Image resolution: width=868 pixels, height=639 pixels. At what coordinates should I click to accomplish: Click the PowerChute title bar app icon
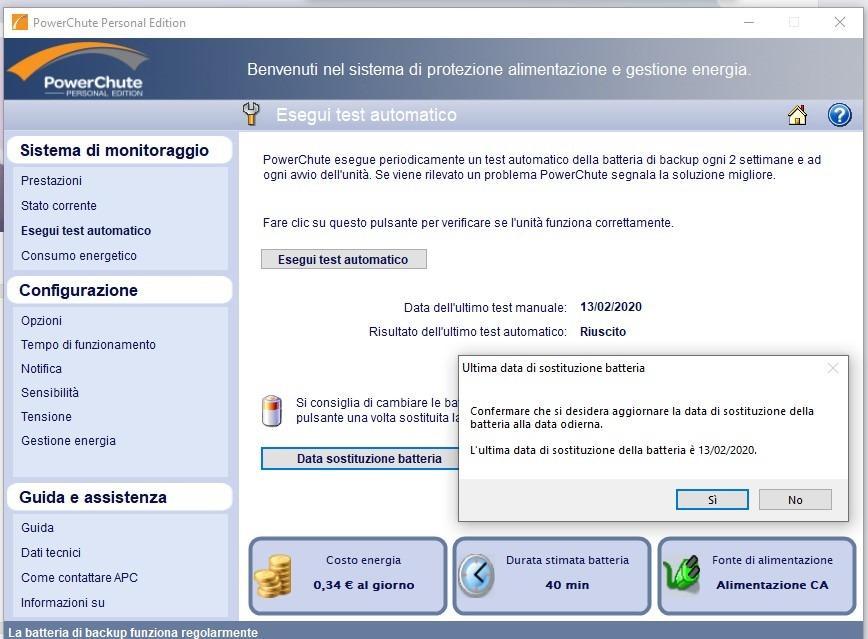click(x=19, y=23)
